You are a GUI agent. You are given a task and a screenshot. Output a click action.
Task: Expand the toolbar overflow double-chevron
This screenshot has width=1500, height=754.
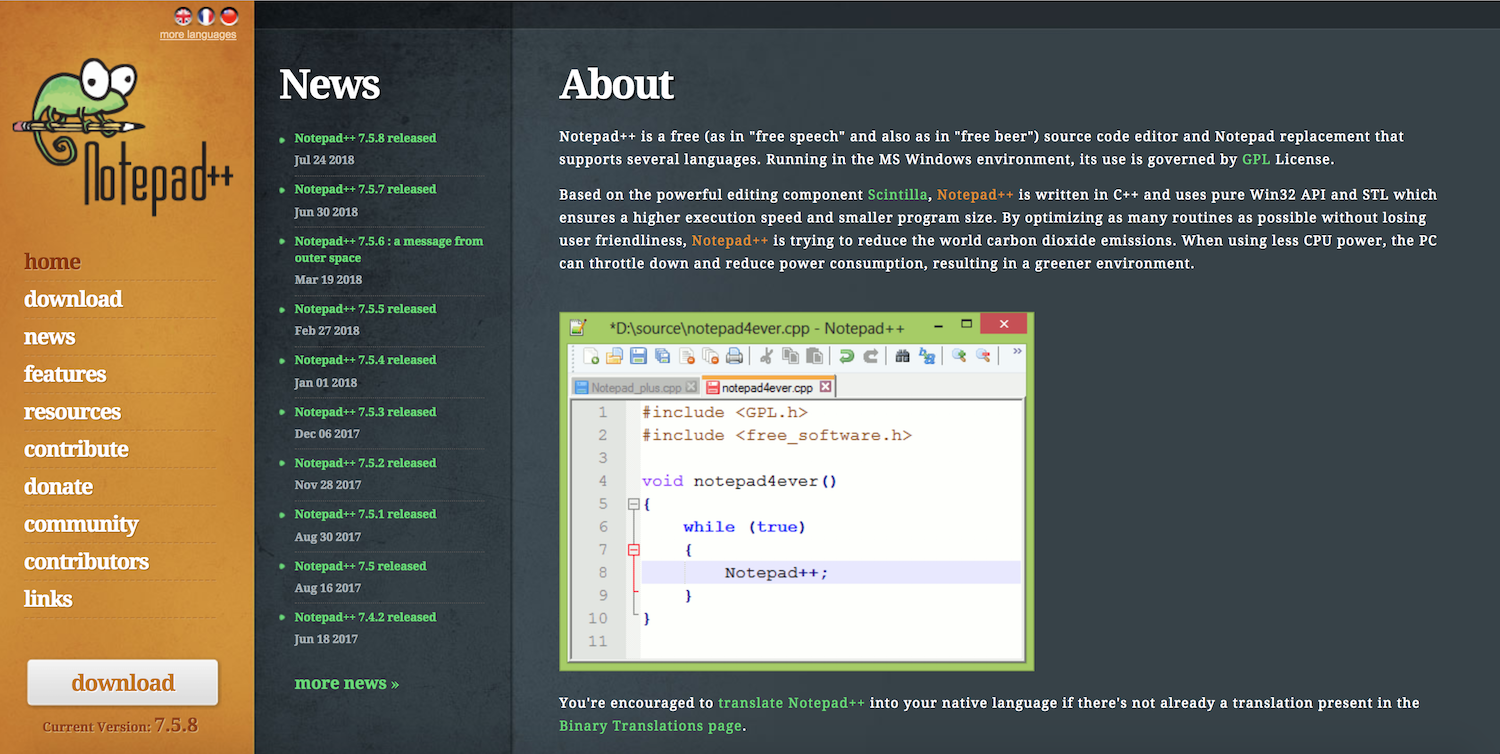tap(1018, 351)
